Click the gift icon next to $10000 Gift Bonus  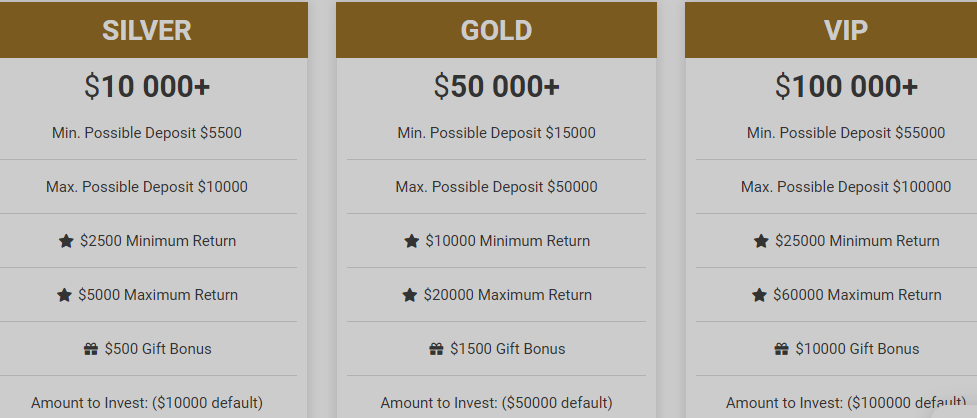tap(781, 349)
